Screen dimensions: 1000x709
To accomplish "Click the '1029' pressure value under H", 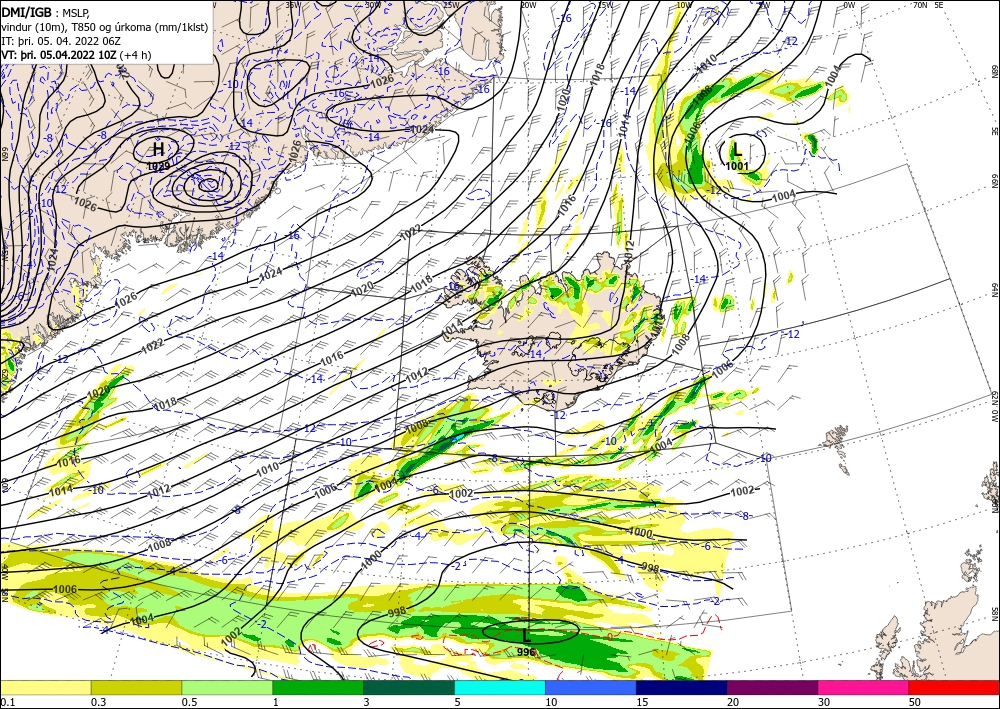I will (158, 166).
